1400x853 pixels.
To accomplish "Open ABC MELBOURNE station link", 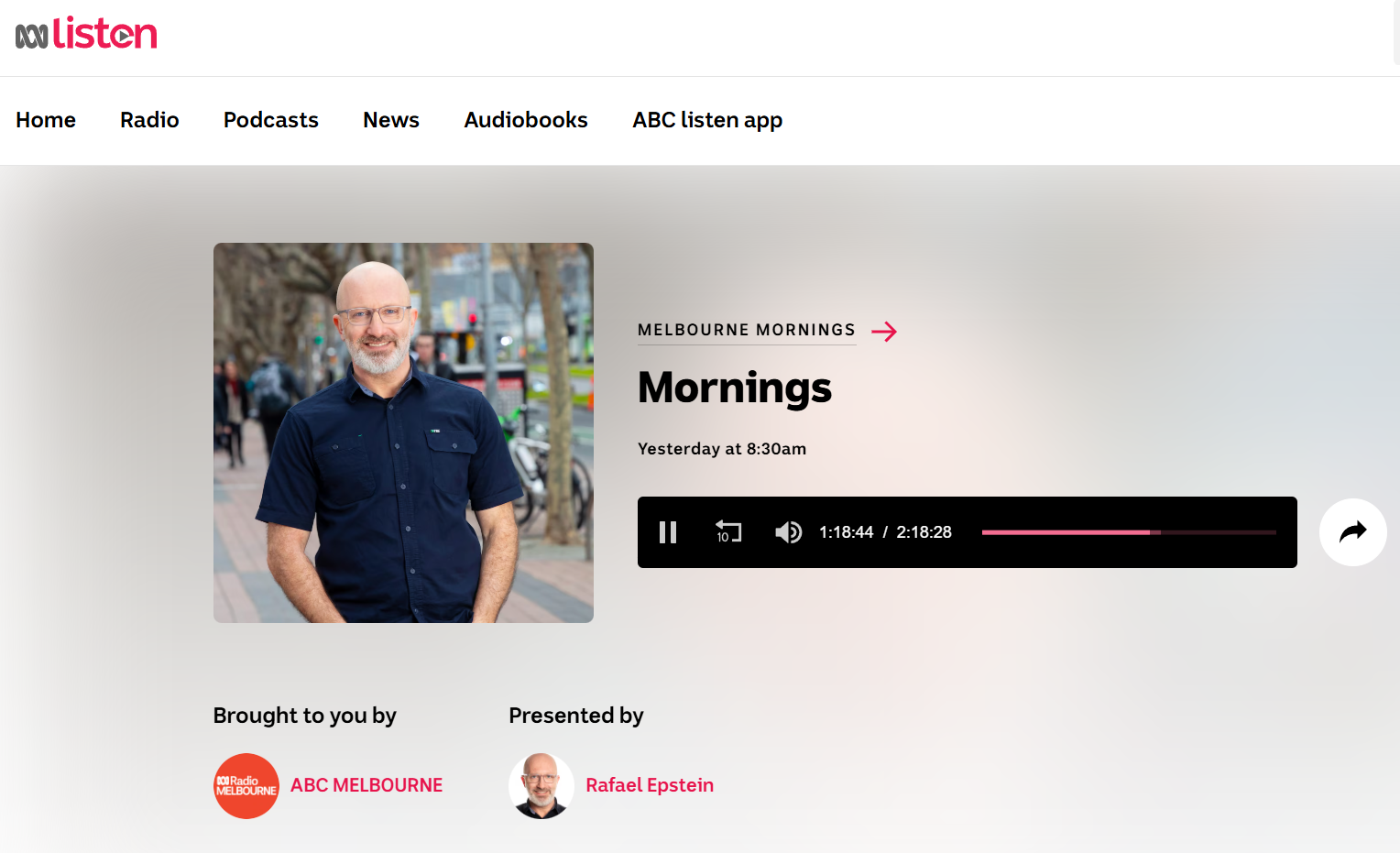I will [x=366, y=785].
